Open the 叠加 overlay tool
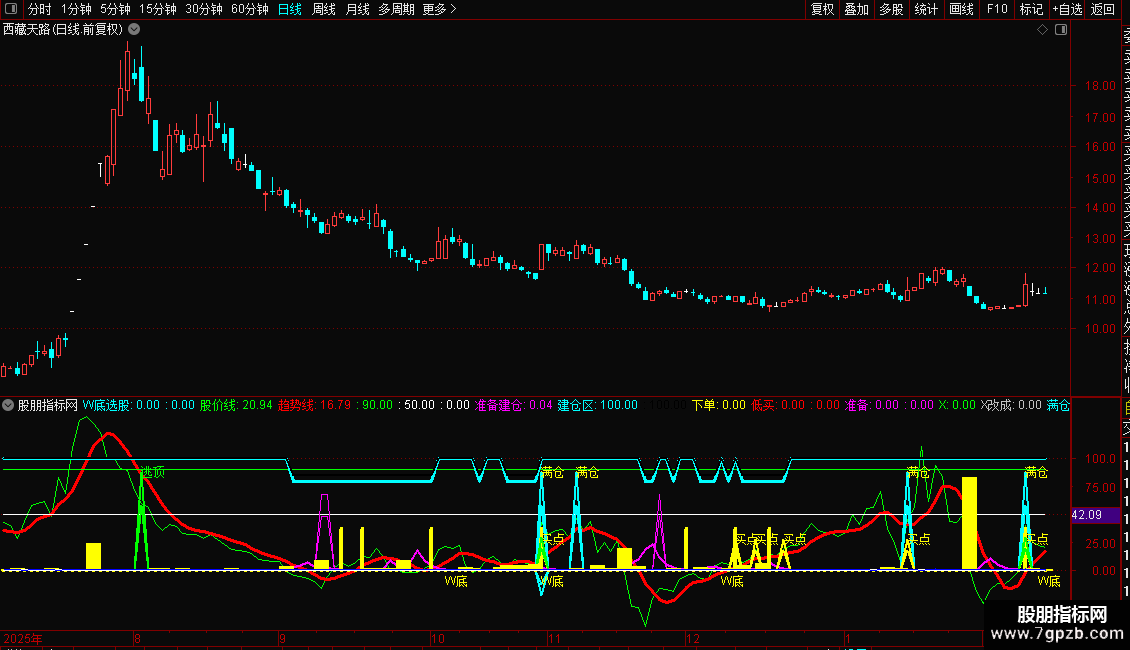The image size is (1130, 650). [856, 10]
